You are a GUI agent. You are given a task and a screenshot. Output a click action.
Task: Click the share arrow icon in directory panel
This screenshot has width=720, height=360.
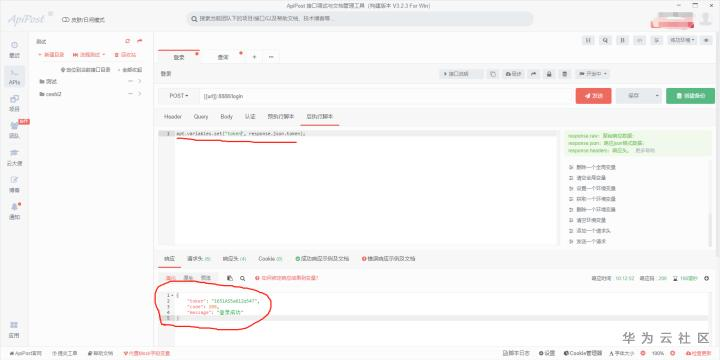[x=140, y=41]
